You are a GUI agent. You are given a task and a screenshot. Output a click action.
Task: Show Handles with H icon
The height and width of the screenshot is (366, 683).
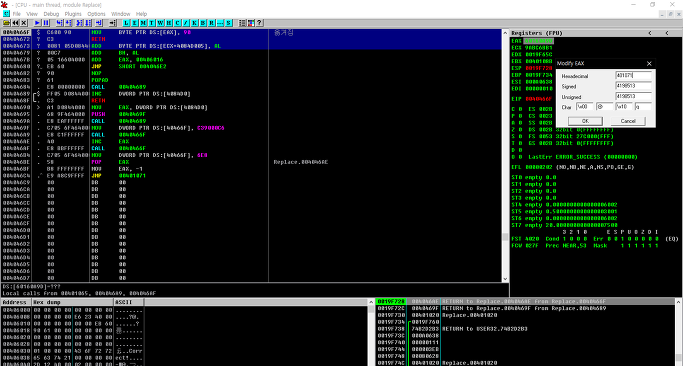point(169,23)
